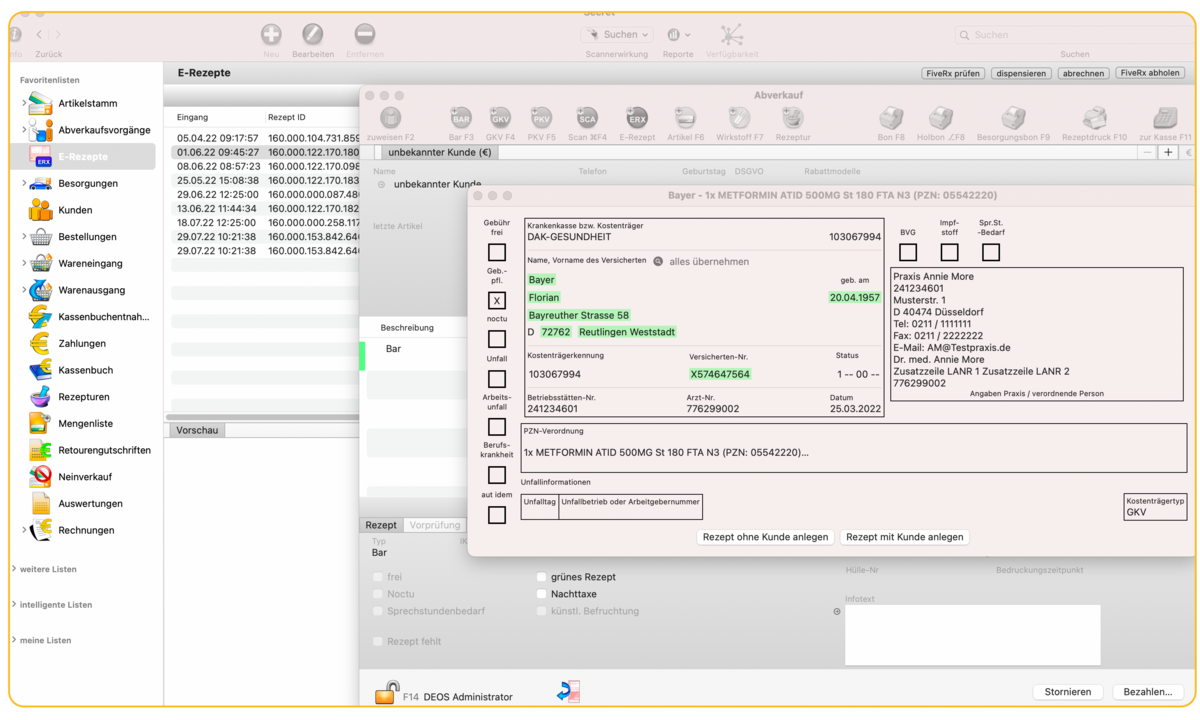
Task: Click the zuweisen F2 icon in Abverkauf
Action: (x=391, y=118)
